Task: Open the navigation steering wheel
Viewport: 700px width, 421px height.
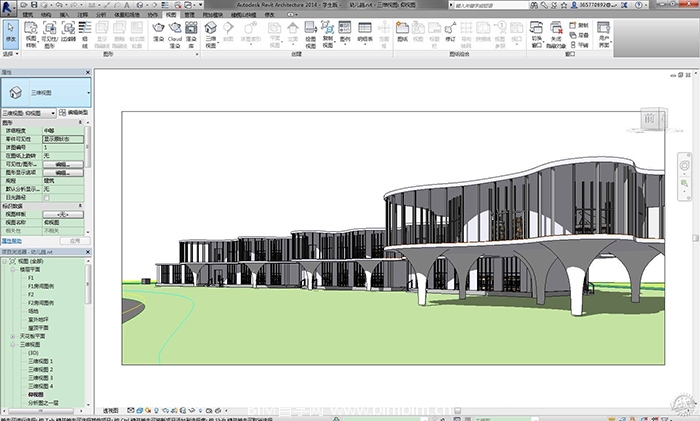Action: 684,163
